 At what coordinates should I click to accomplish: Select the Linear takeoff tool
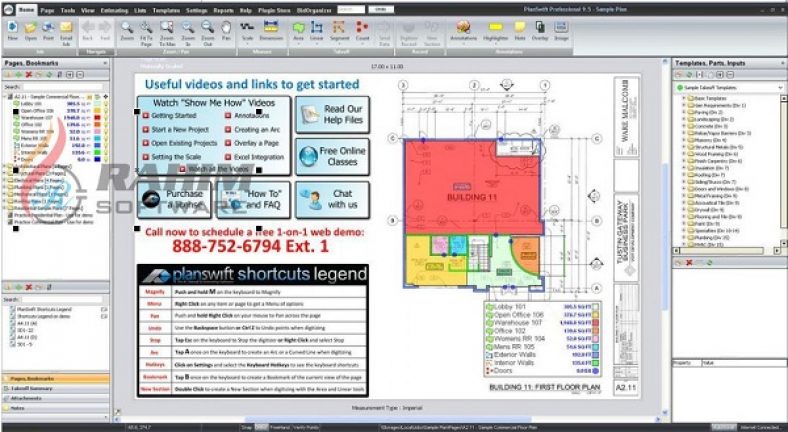317,28
